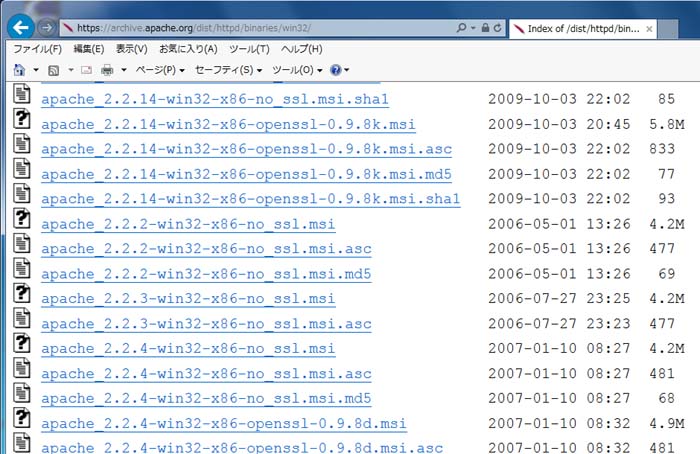Open the お気に入り(A) menu

[188, 49]
